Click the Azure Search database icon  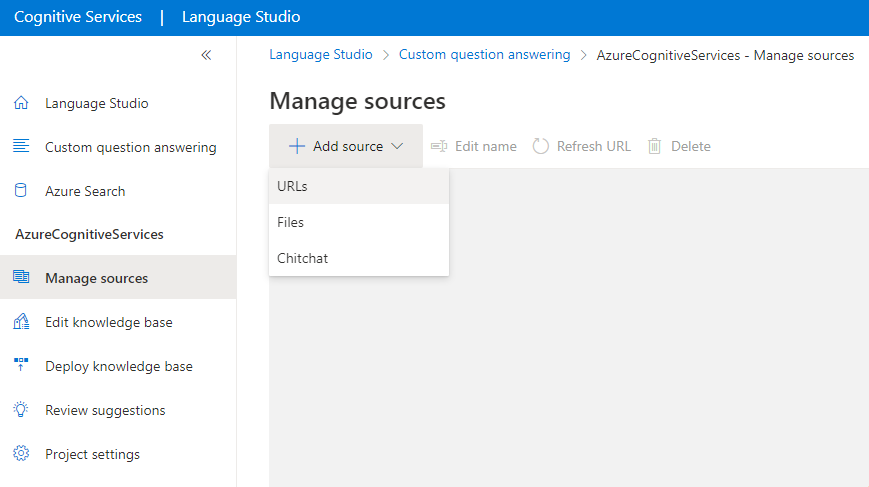click(x=21, y=190)
